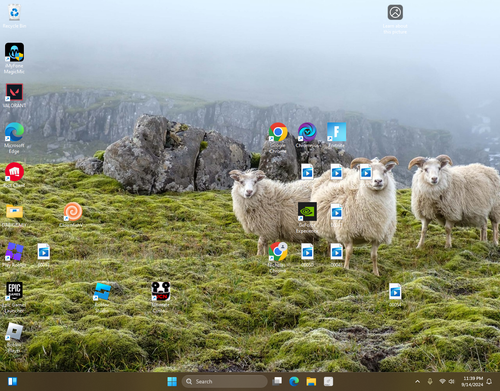Launch iMyFone MagicMic shortcut
Screen dimensions: 500x391
(x=14, y=52)
